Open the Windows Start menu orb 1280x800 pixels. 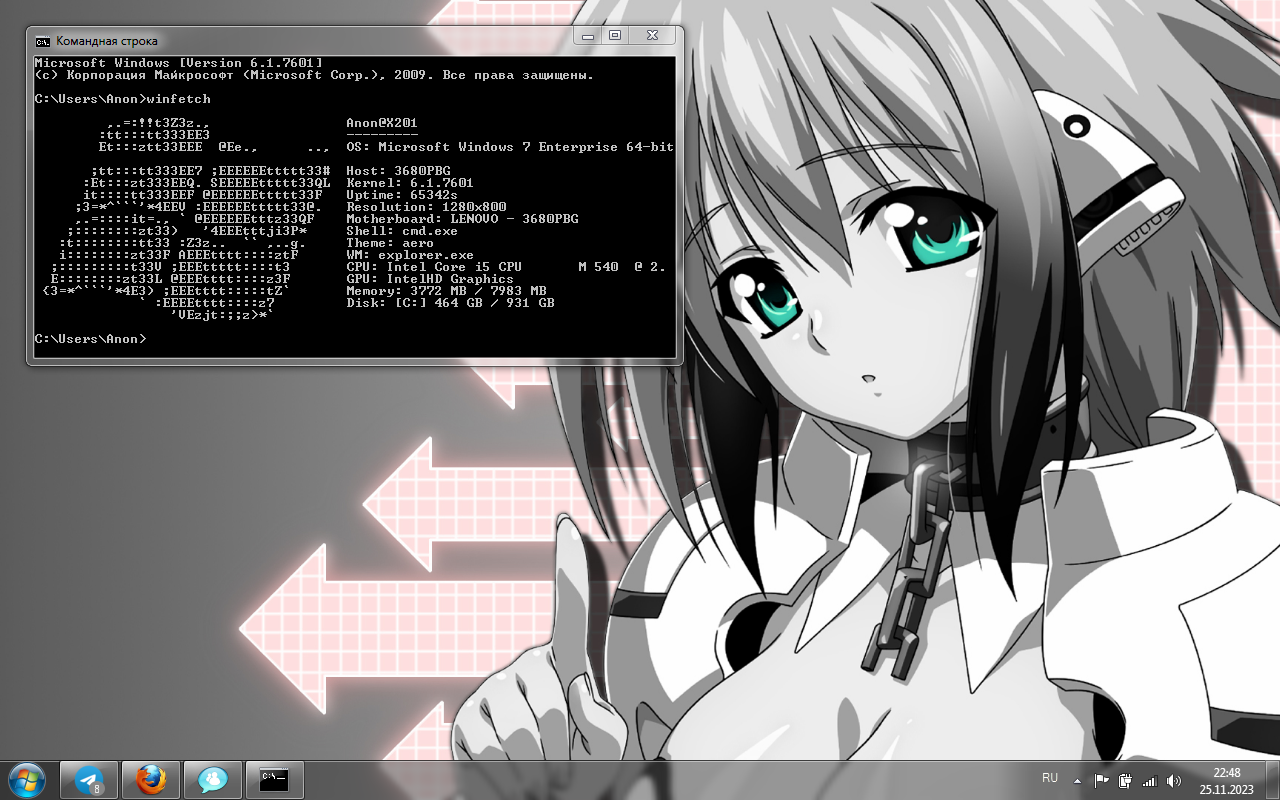click(26, 779)
